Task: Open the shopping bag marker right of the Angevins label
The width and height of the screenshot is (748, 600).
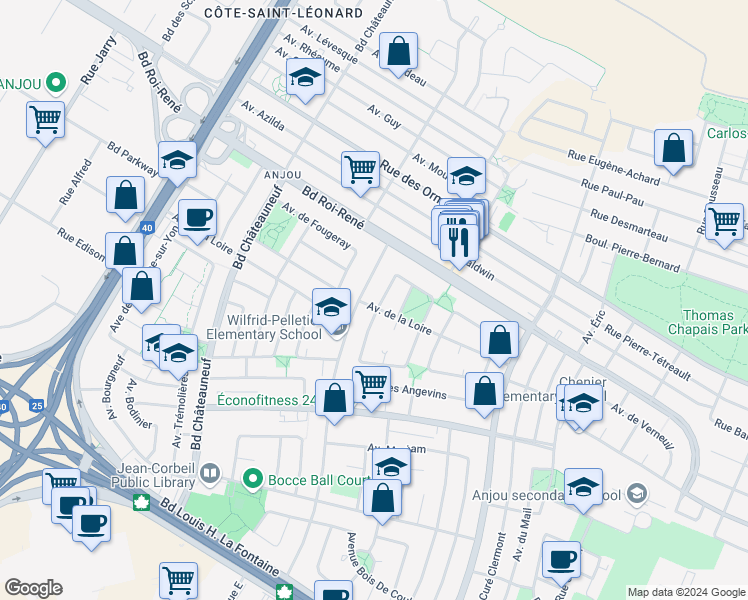Action: pyautogui.click(x=484, y=393)
